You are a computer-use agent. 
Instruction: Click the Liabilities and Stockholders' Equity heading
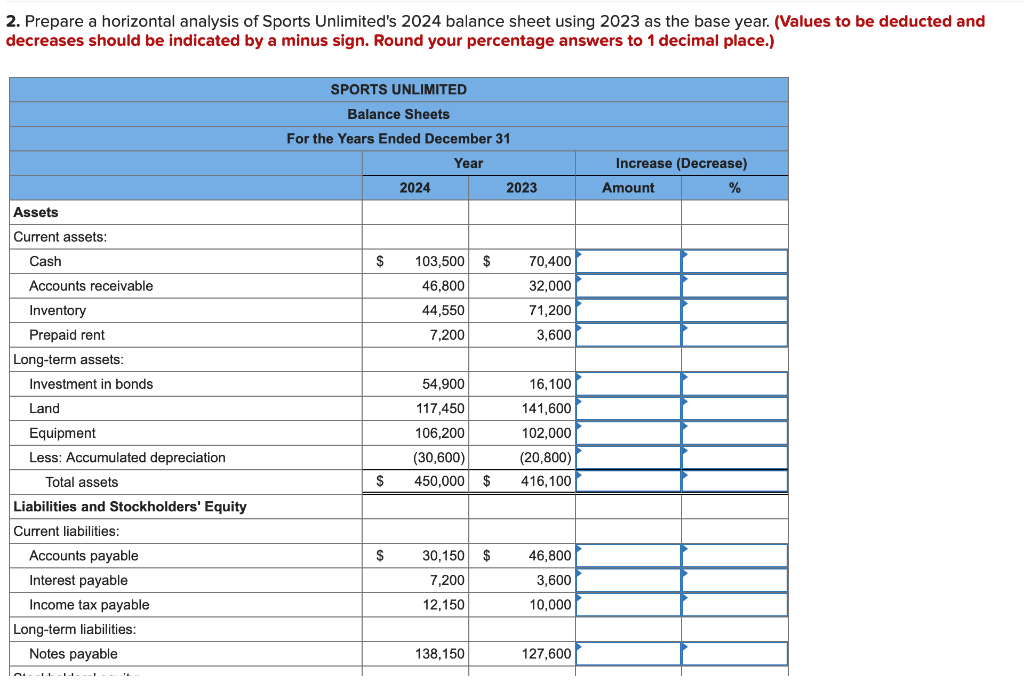click(130, 507)
